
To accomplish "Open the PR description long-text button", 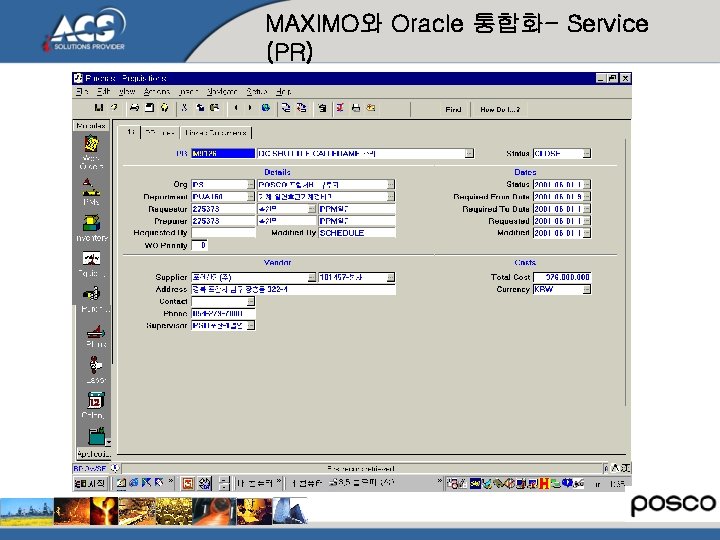I will 469,153.
